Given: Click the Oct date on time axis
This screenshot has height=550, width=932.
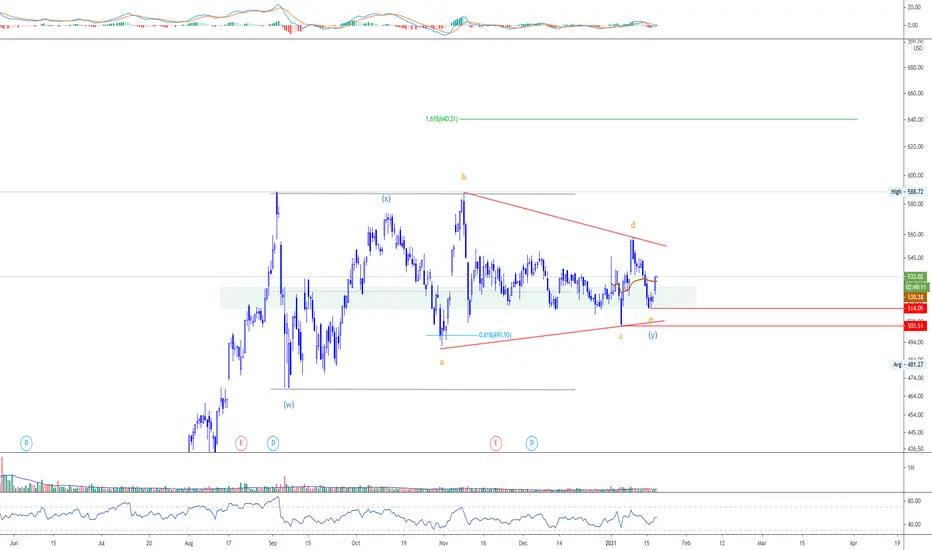Looking at the screenshot, I should (355, 543).
